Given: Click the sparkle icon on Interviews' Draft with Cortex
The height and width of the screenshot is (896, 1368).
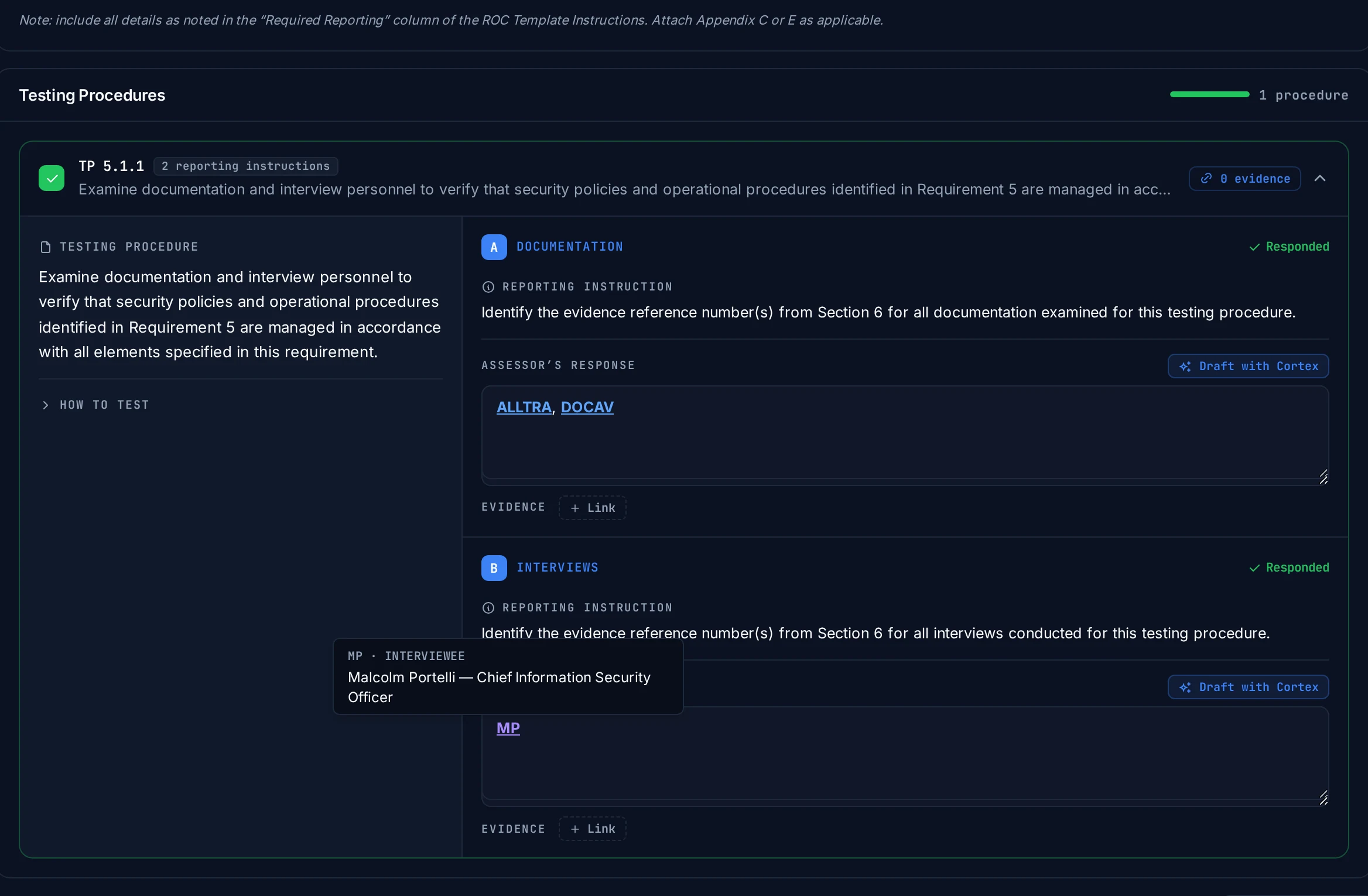Looking at the screenshot, I should [x=1185, y=687].
